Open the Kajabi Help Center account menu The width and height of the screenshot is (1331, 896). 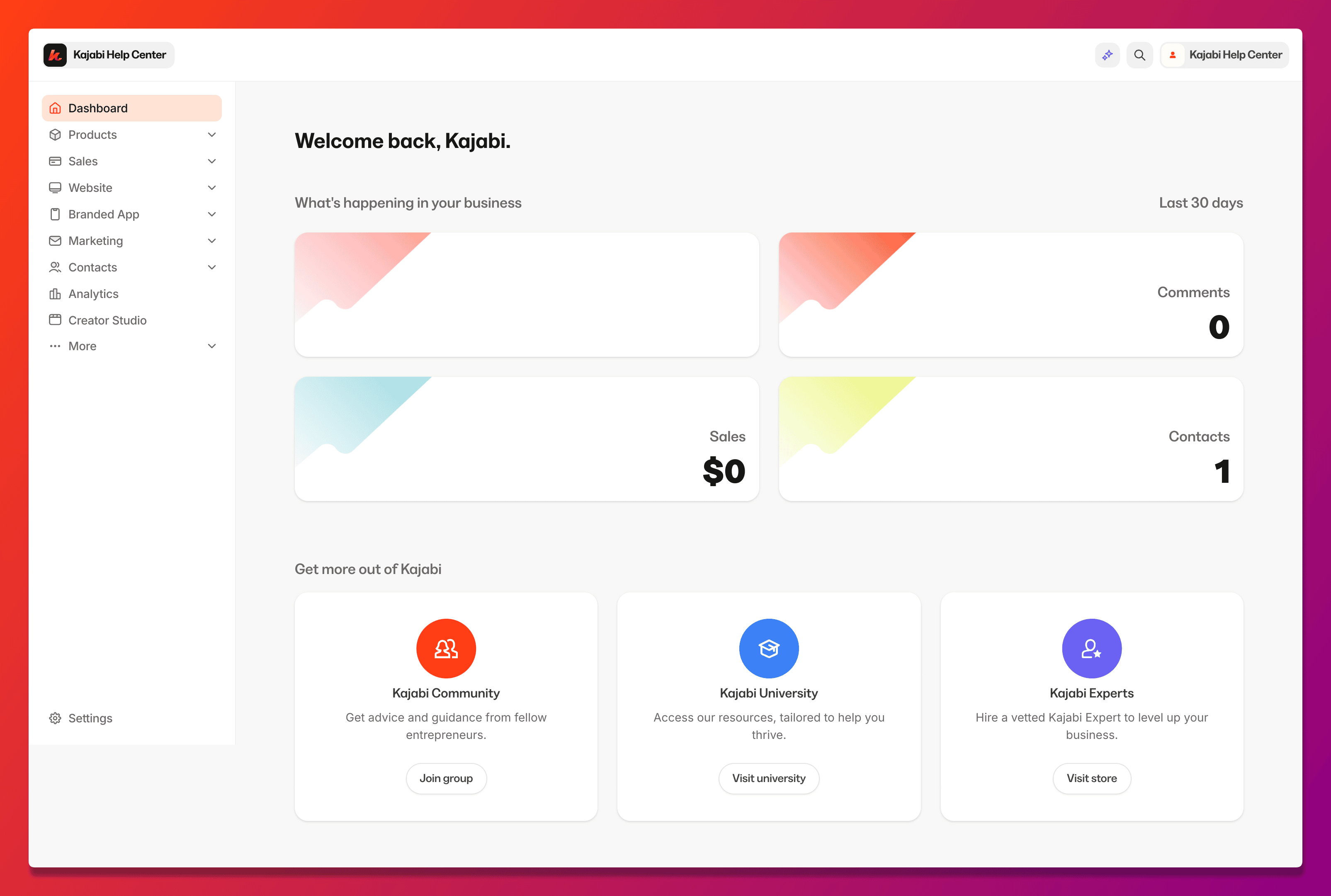tap(1224, 55)
